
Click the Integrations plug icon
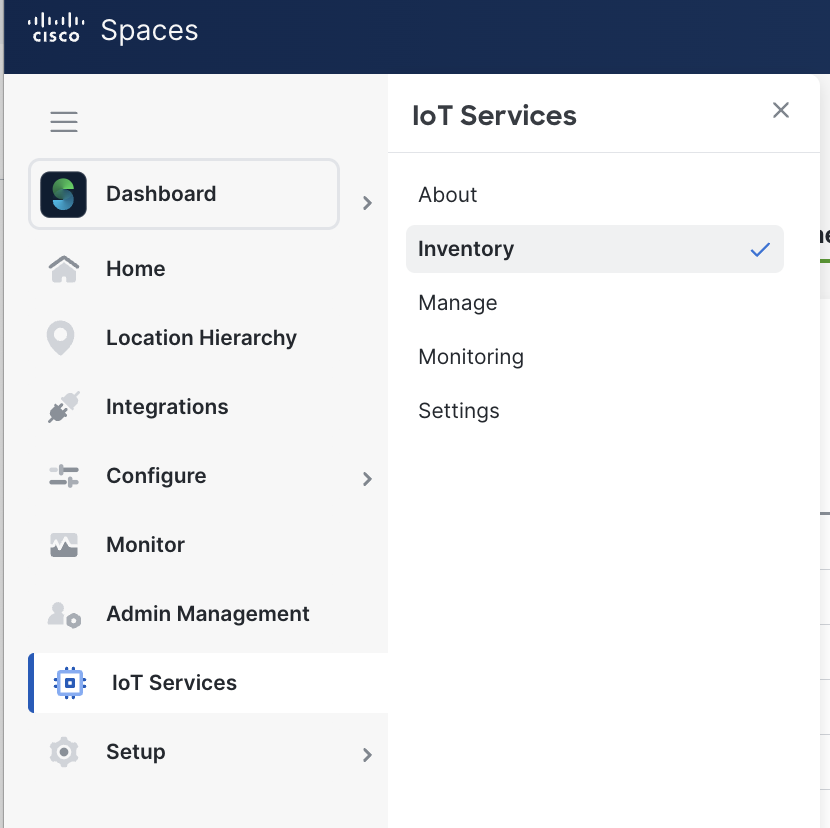coord(64,407)
